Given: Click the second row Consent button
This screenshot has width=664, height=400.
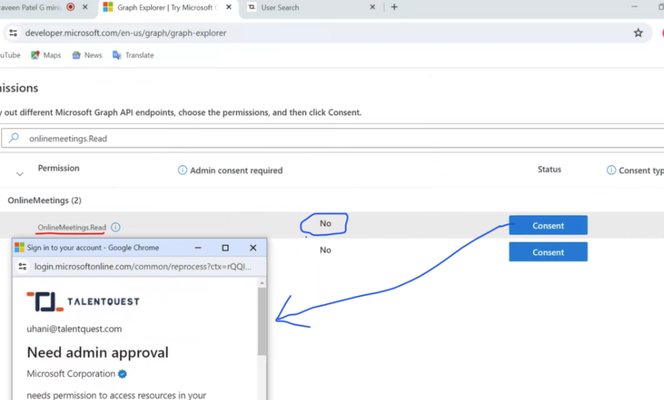Looking at the screenshot, I should [x=548, y=252].
